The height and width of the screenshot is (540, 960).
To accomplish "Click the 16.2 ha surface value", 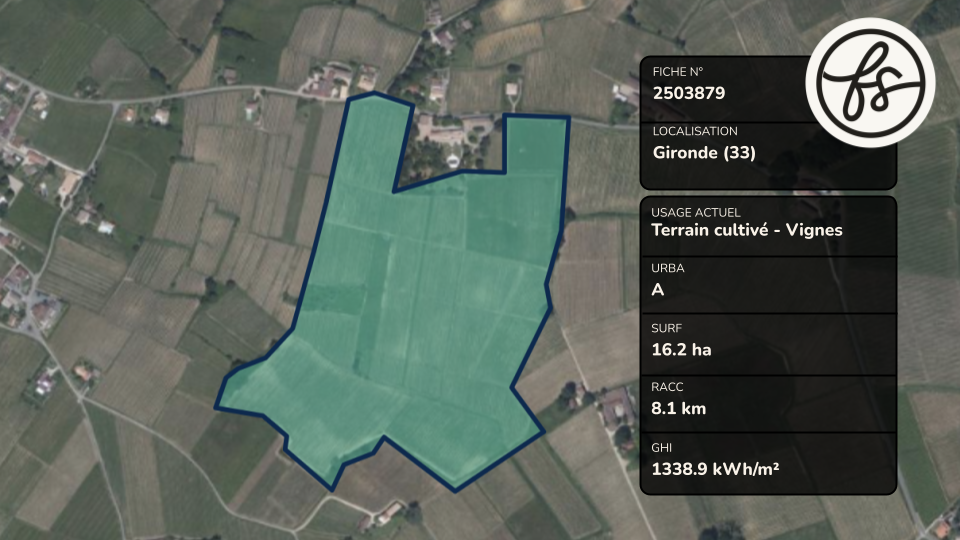I will [x=681, y=350].
